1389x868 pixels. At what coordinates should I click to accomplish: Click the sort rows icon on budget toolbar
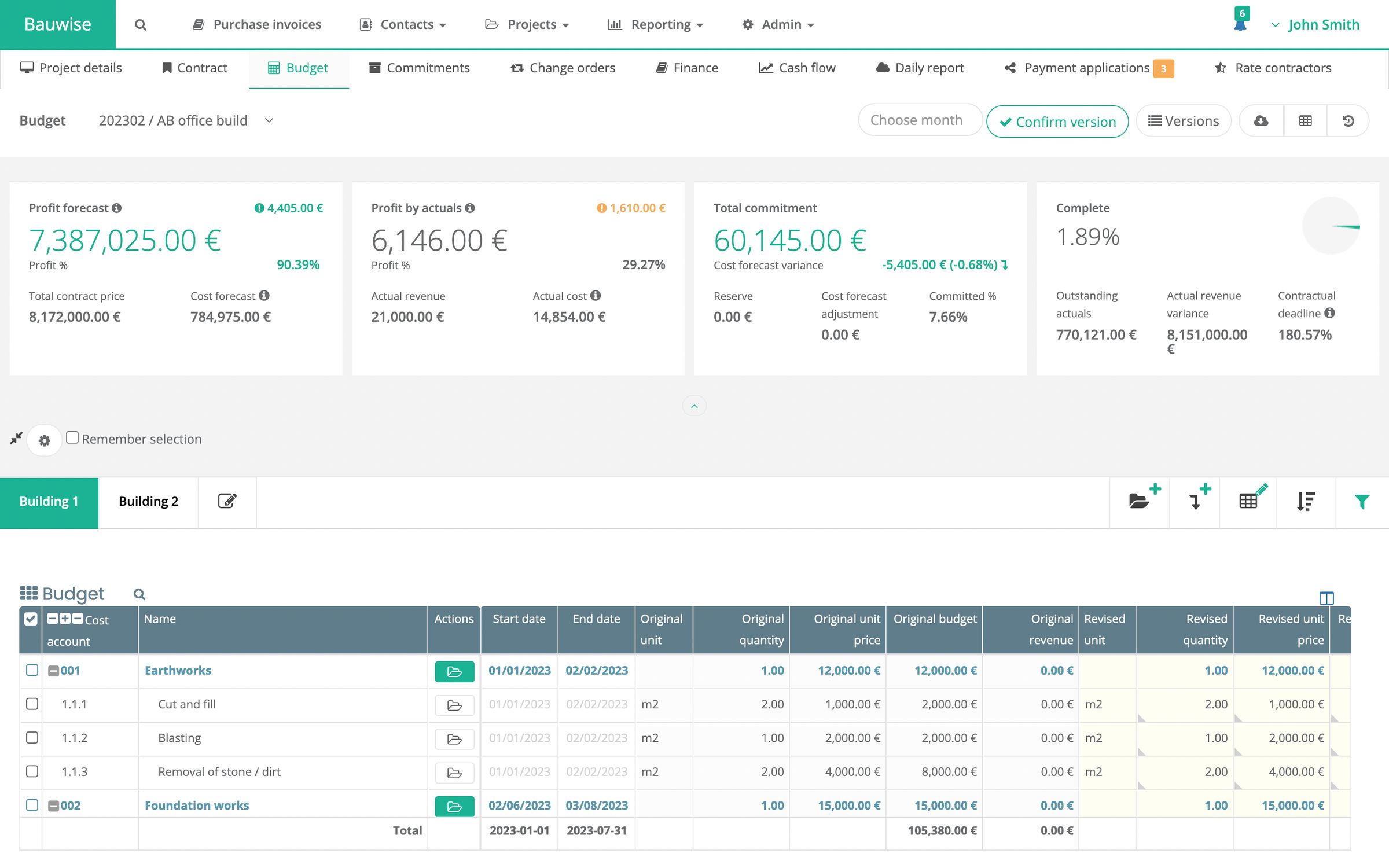[1305, 501]
